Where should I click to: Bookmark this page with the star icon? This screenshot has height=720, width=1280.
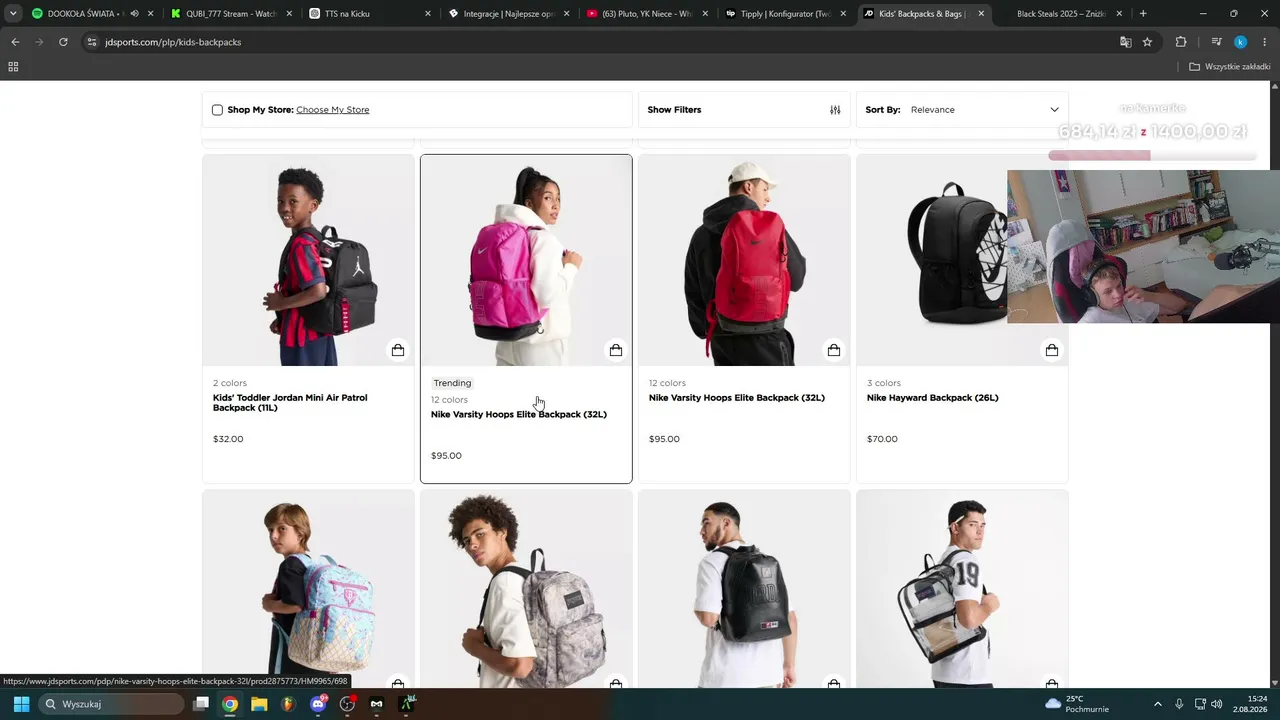coord(1147,42)
